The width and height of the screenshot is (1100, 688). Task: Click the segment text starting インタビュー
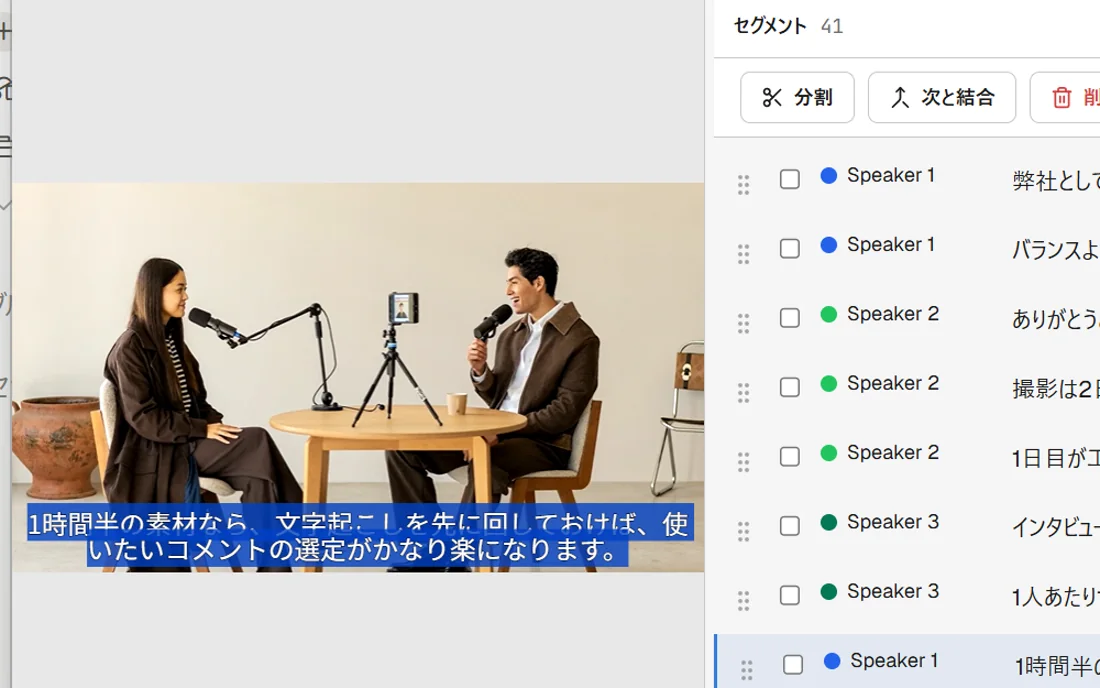(x=1056, y=528)
